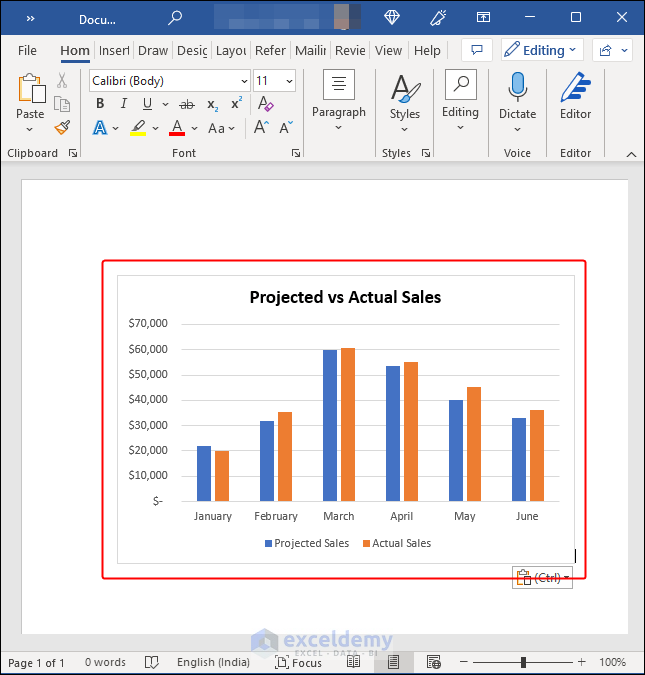Open Ribbon Display Options icon
The width and height of the screenshot is (645, 675).
coord(483,17)
